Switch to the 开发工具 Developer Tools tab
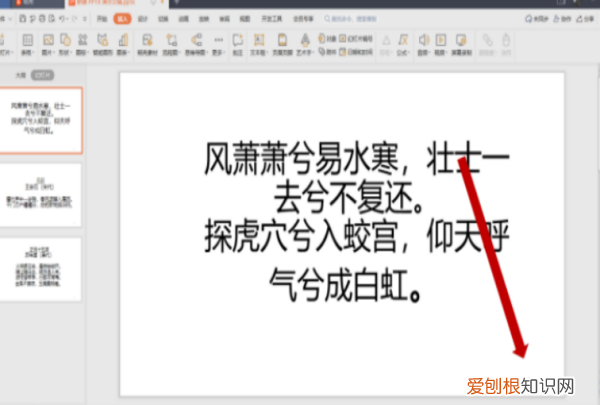The image size is (600, 405). point(272,19)
